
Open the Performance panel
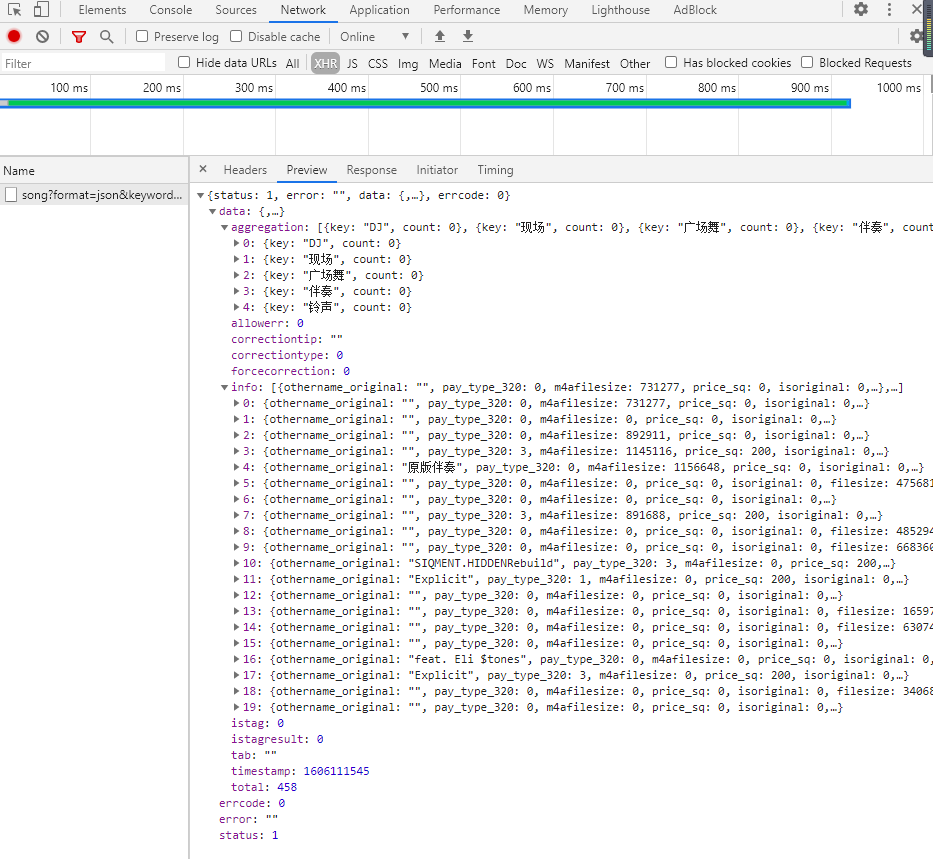(x=466, y=10)
